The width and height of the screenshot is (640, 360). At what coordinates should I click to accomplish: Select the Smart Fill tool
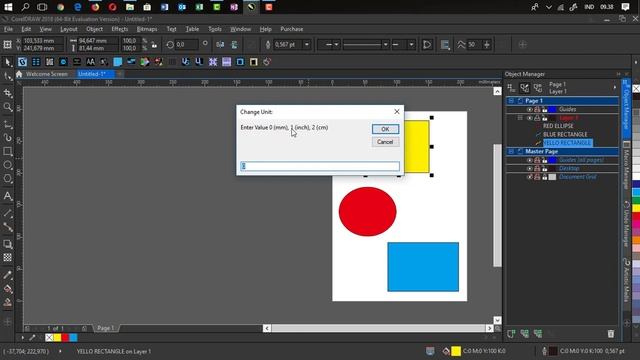[x=8, y=302]
